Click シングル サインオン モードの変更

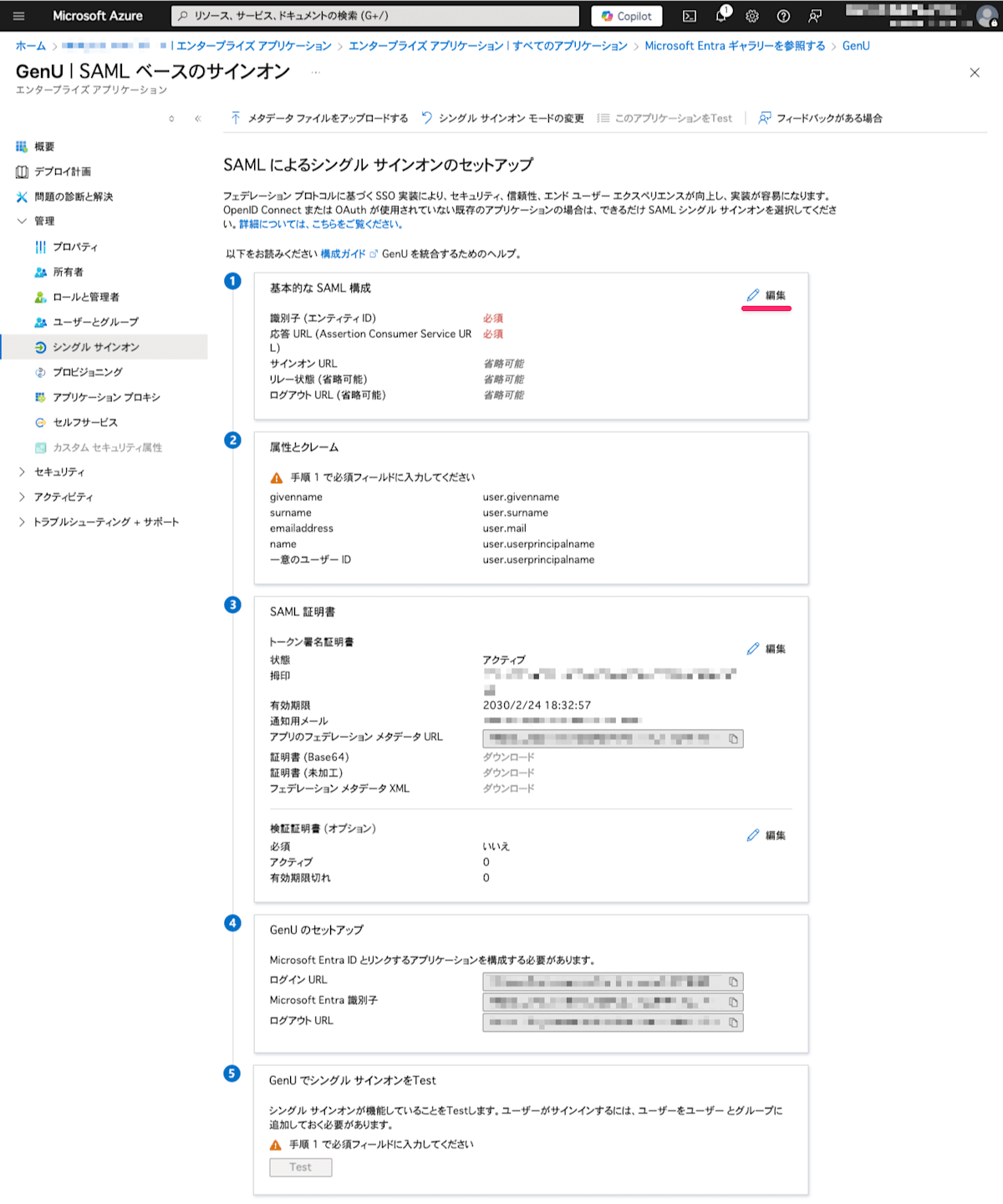coord(503,119)
